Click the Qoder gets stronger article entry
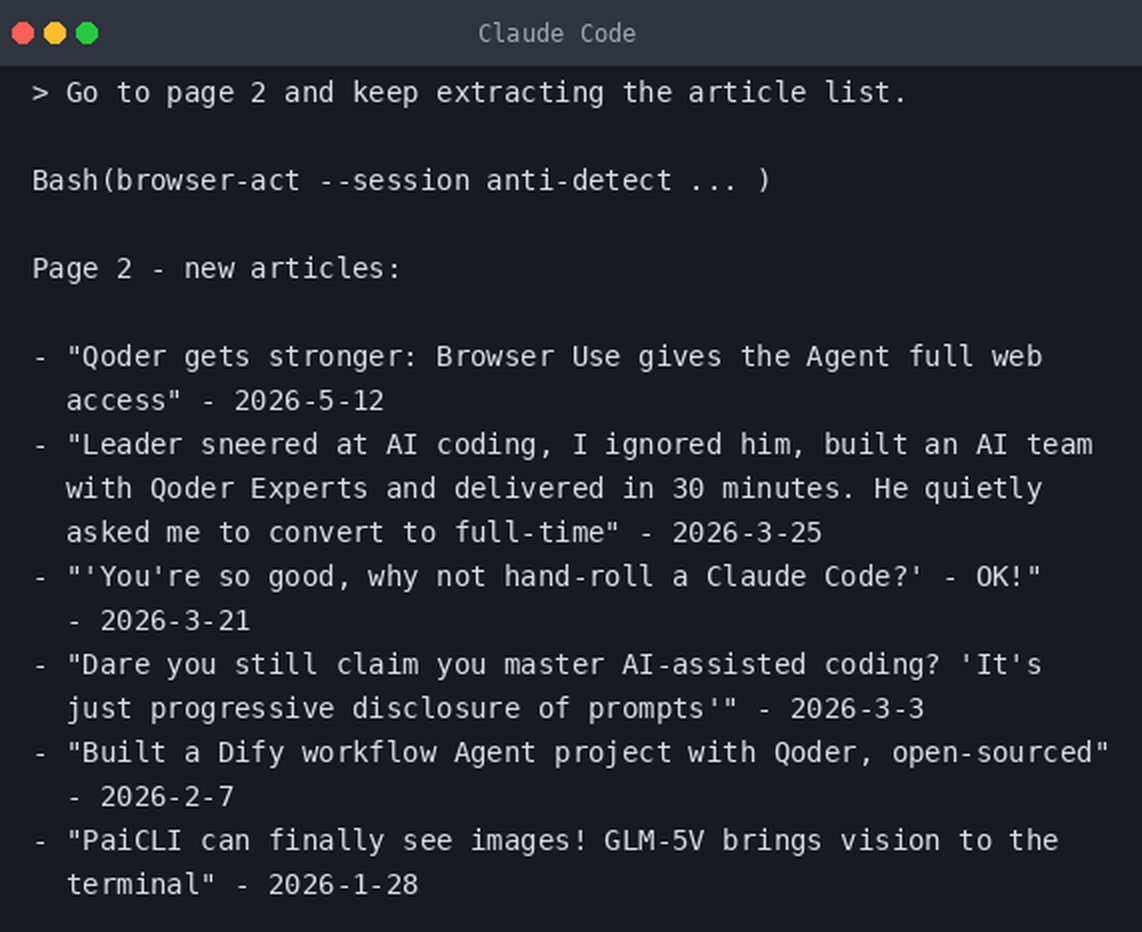This screenshot has height=932, width=1142. [x=554, y=379]
